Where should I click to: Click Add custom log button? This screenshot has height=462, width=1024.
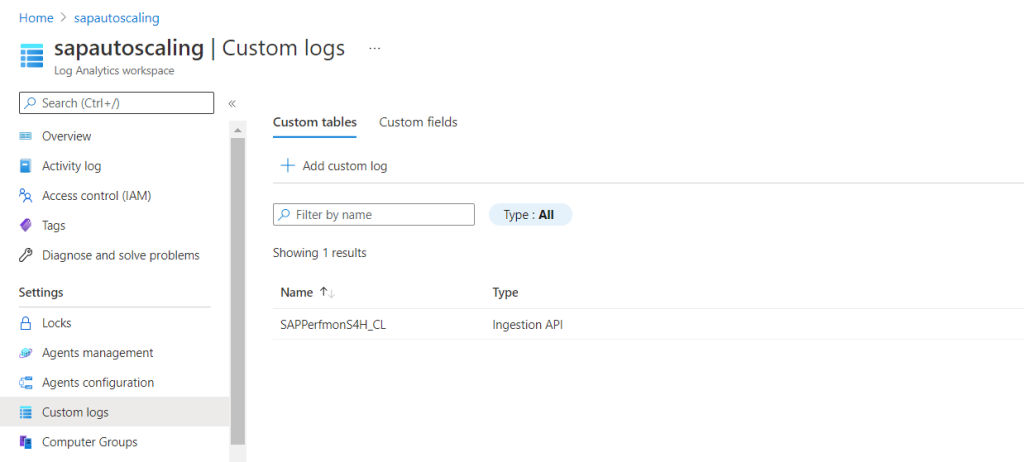(334, 166)
